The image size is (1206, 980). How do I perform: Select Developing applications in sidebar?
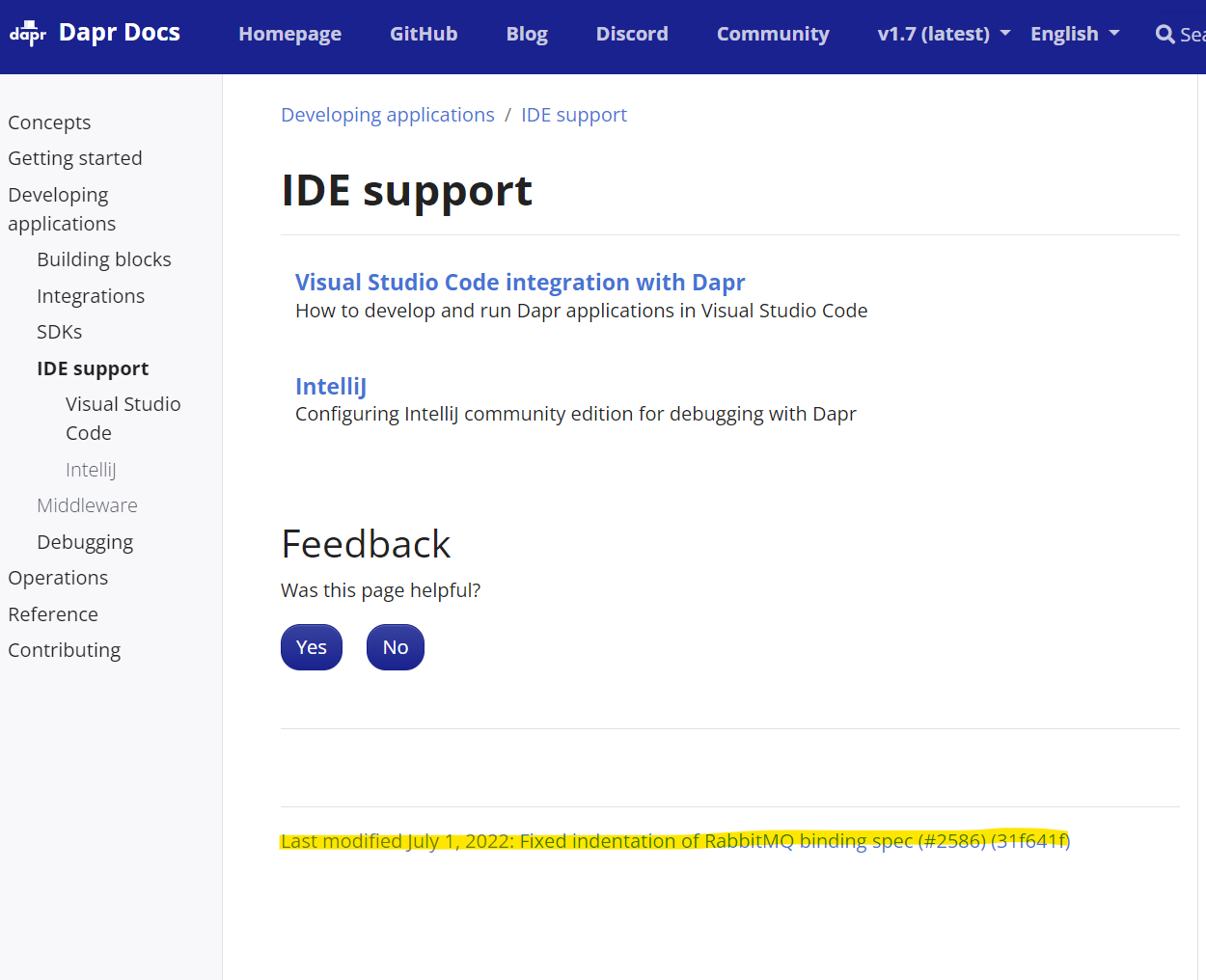click(x=62, y=209)
